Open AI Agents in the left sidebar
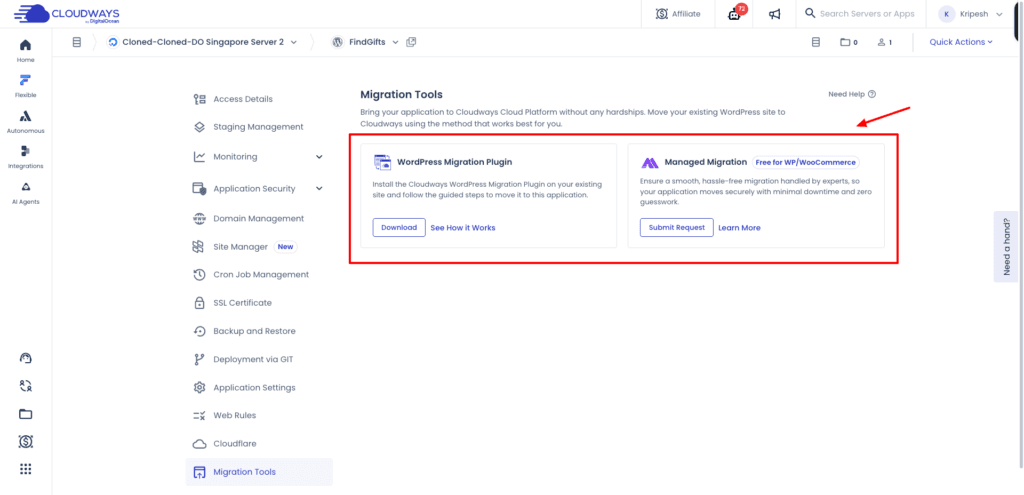Image resolution: width=1024 pixels, height=495 pixels. [x=25, y=193]
